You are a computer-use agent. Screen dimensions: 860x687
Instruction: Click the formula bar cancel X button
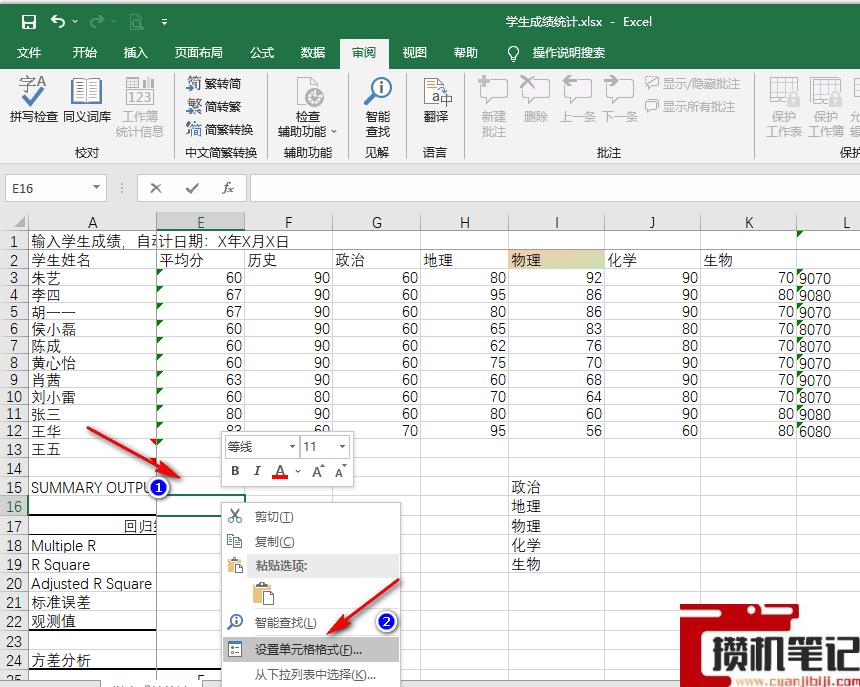point(156,189)
